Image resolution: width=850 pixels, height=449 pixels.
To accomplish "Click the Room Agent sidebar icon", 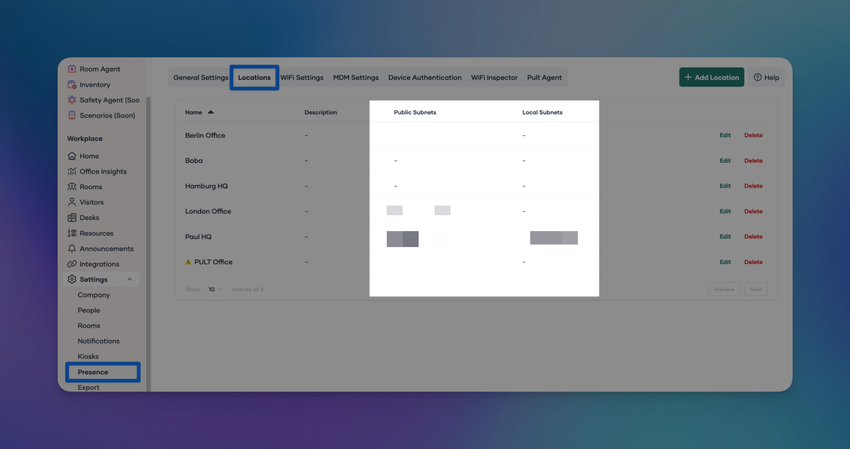I will [x=72, y=69].
